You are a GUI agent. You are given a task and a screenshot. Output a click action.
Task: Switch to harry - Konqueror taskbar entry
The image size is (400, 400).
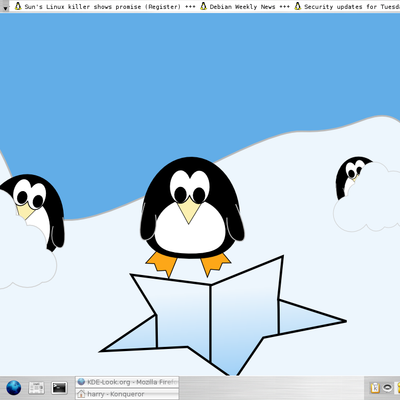click(x=127, y=394)
